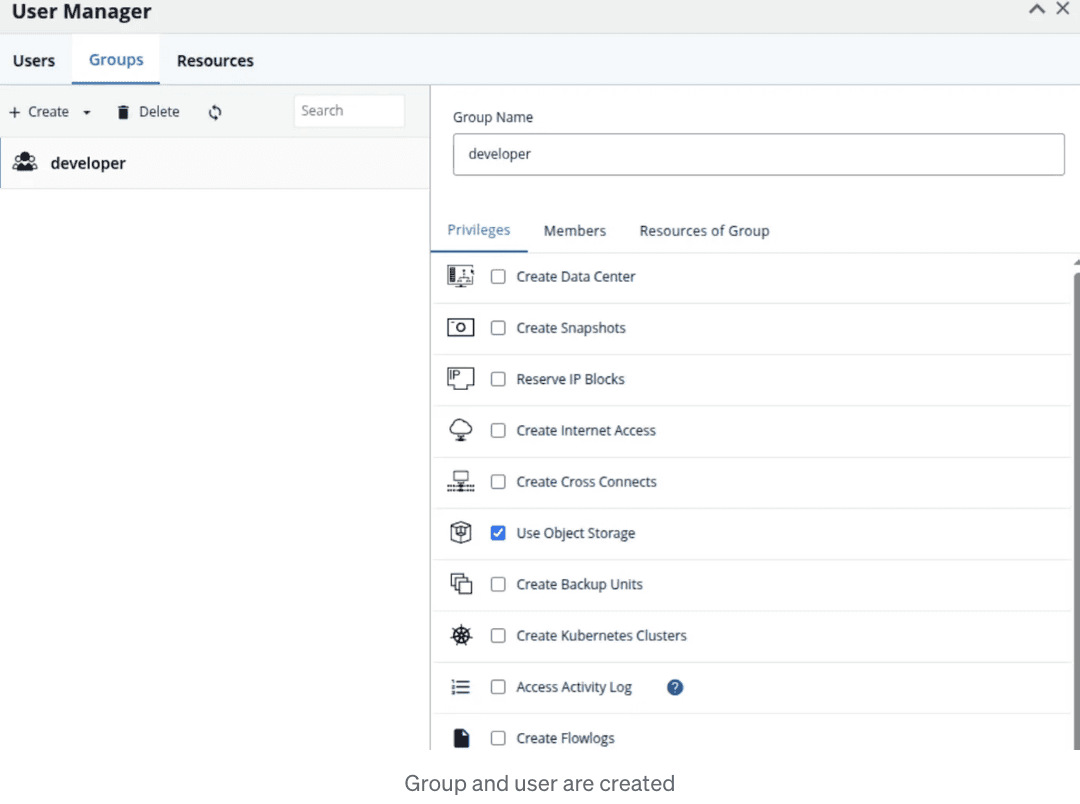This screenshot has width=1080, height=804.
Task: Go to the Users tab
Action: [x=34, y=61]
